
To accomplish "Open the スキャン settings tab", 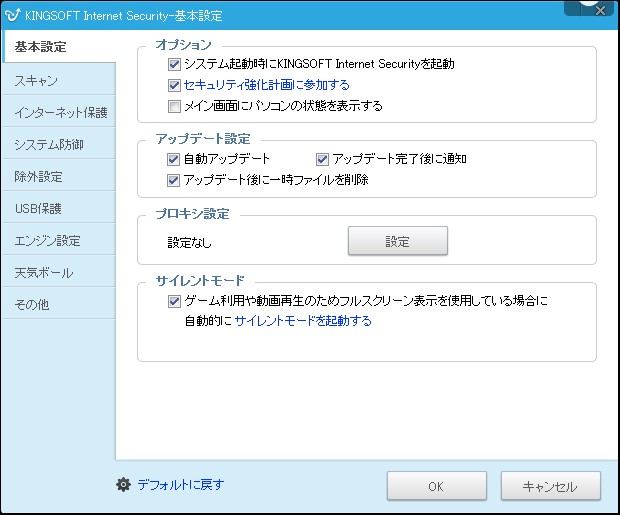I will pyautogui.click(x=59, y=80).
